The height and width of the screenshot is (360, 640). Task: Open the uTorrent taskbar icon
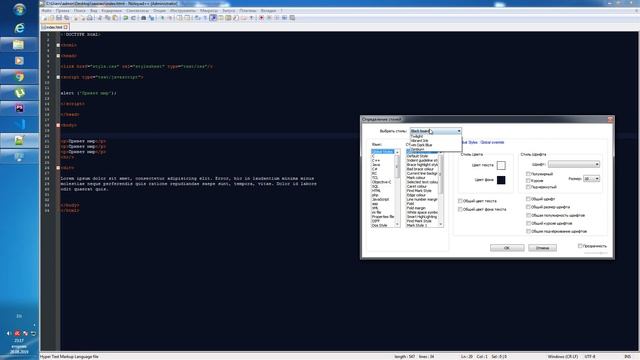[19, 93]
